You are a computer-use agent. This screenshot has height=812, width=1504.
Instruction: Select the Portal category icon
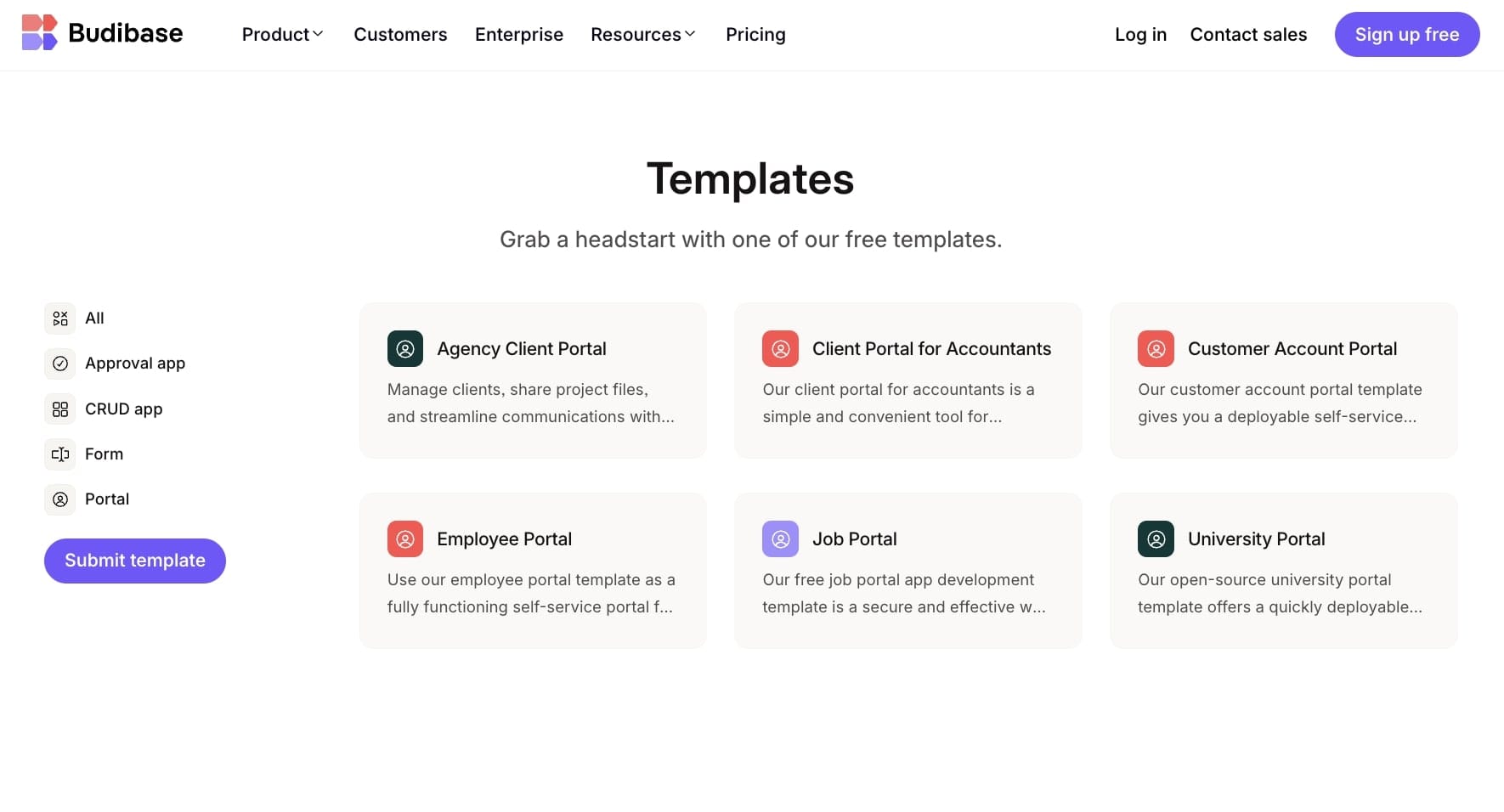click(x=59, y=499)
